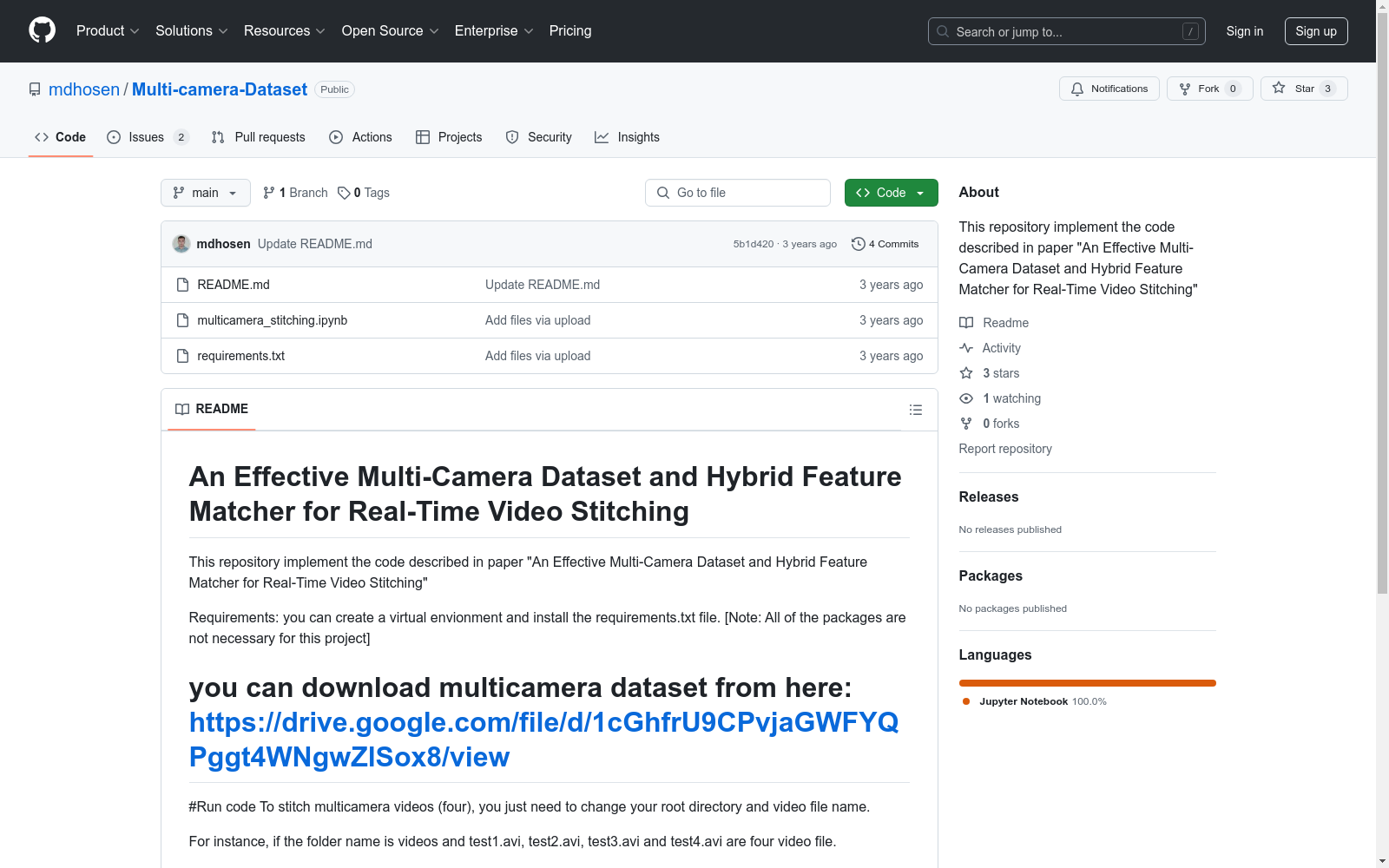Click the Sign up button
This screenshot has width=1389, height=868.
pyautogui.click(x=1315, y=31)
